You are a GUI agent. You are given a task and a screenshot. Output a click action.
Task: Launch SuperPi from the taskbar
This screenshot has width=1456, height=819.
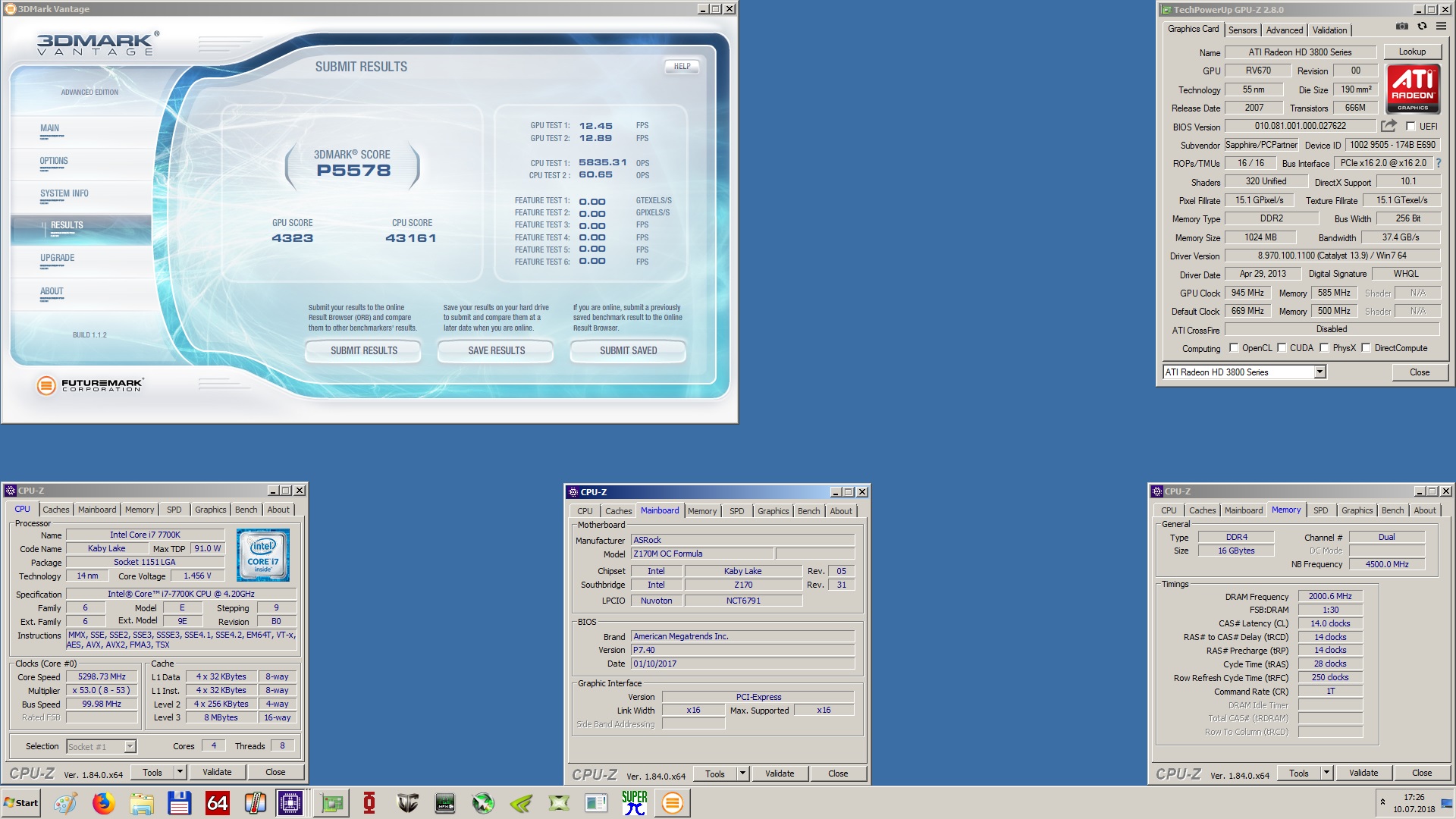pos(635,803)
